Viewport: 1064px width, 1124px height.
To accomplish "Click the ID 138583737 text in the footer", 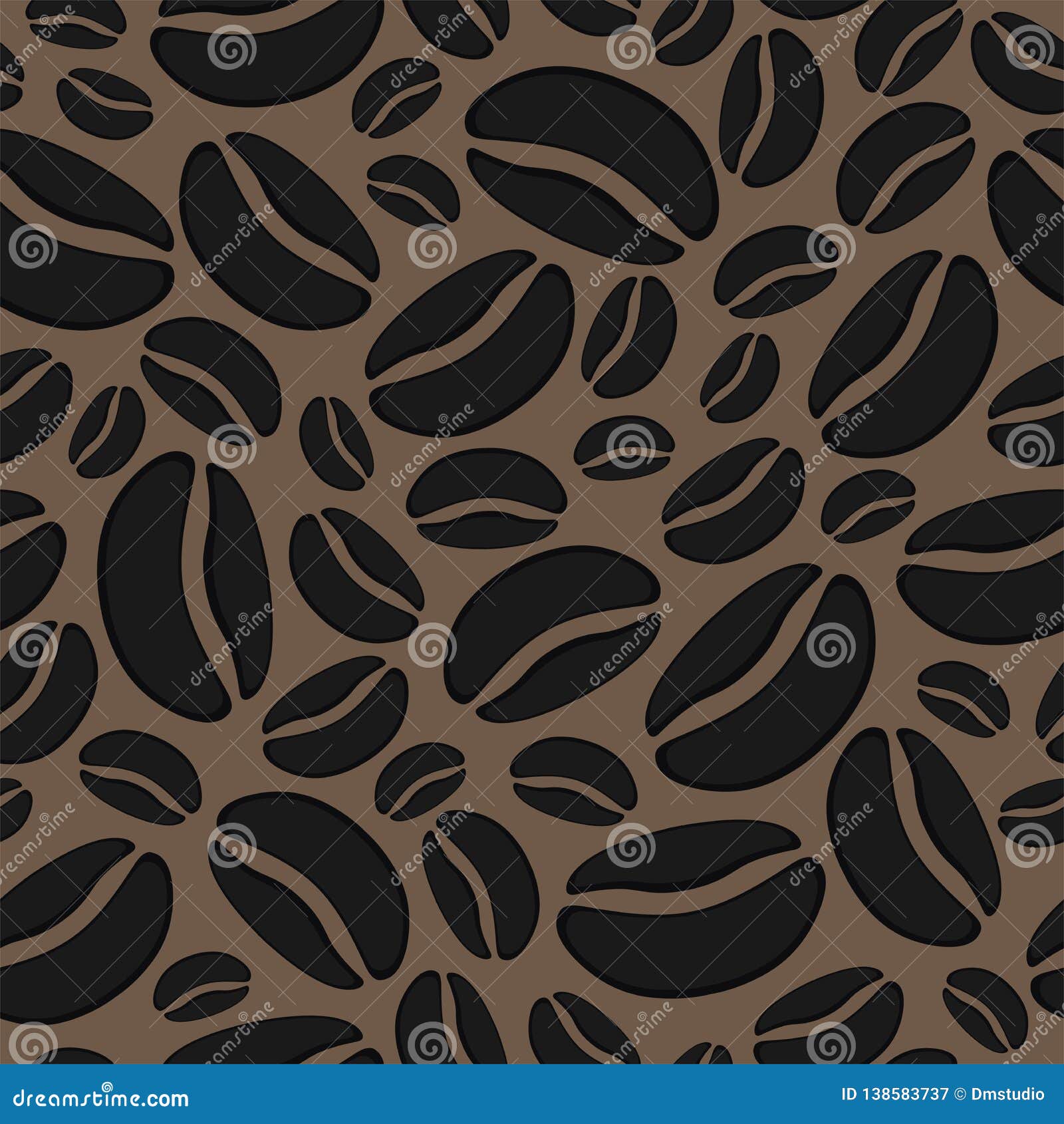I will tap(894, 1093).
